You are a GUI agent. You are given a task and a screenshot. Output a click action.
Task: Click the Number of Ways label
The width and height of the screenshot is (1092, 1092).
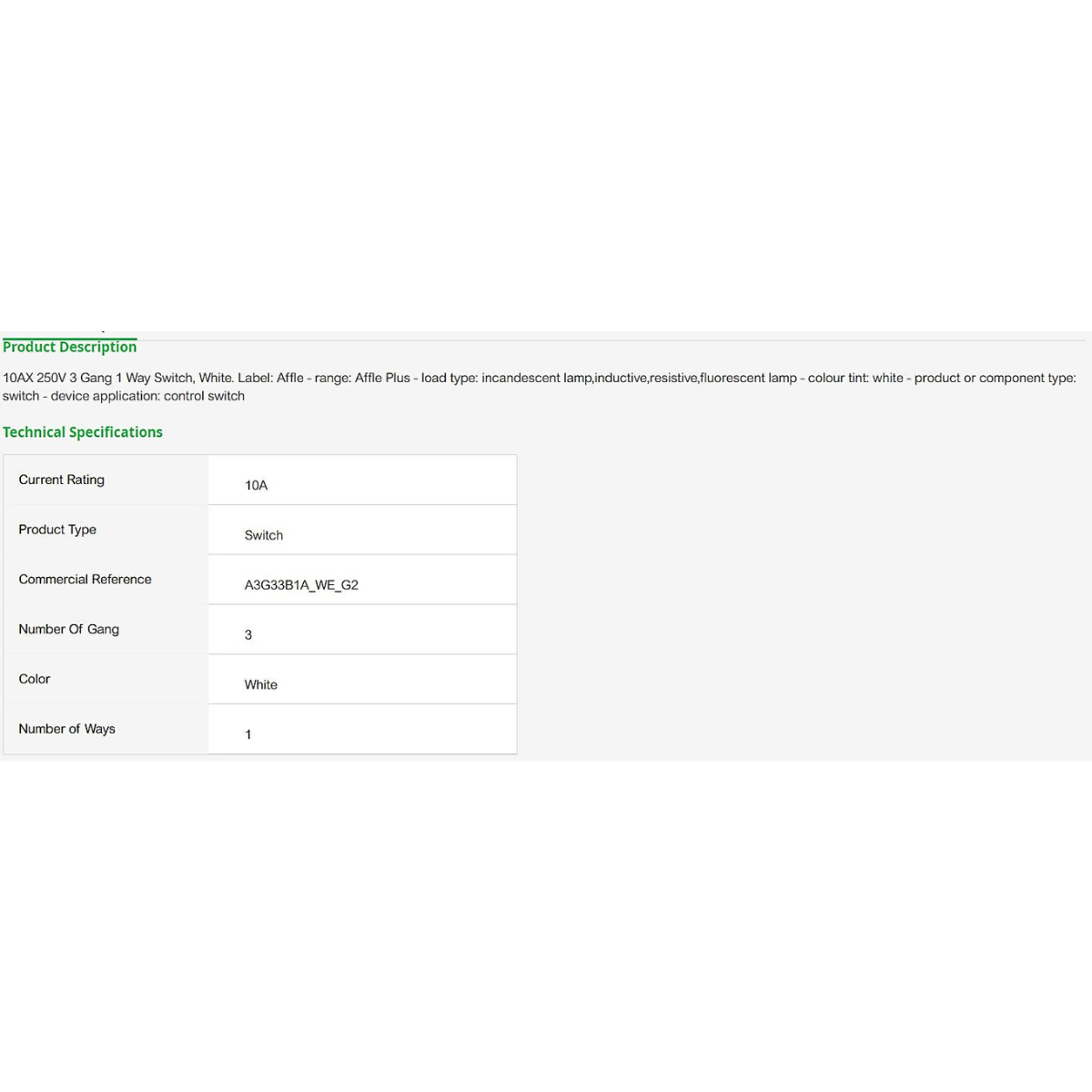tap(67, 729)
